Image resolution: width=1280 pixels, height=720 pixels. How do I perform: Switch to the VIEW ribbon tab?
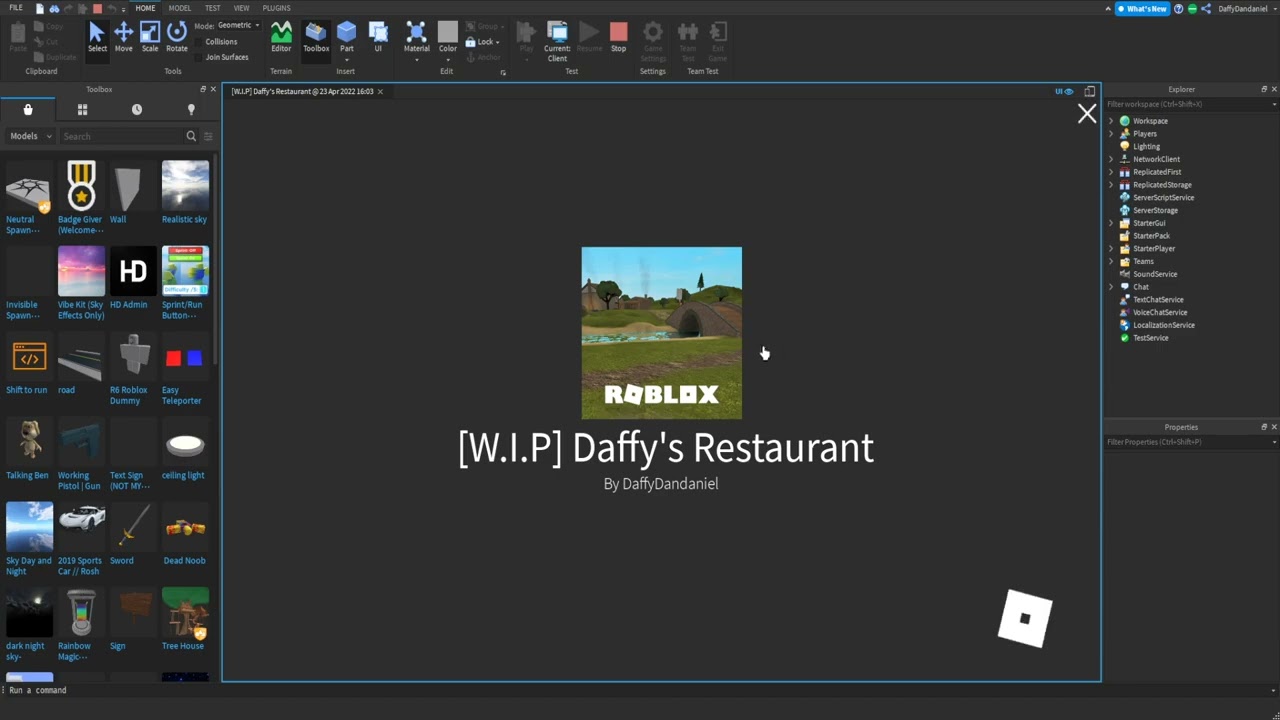pos(241,8)
